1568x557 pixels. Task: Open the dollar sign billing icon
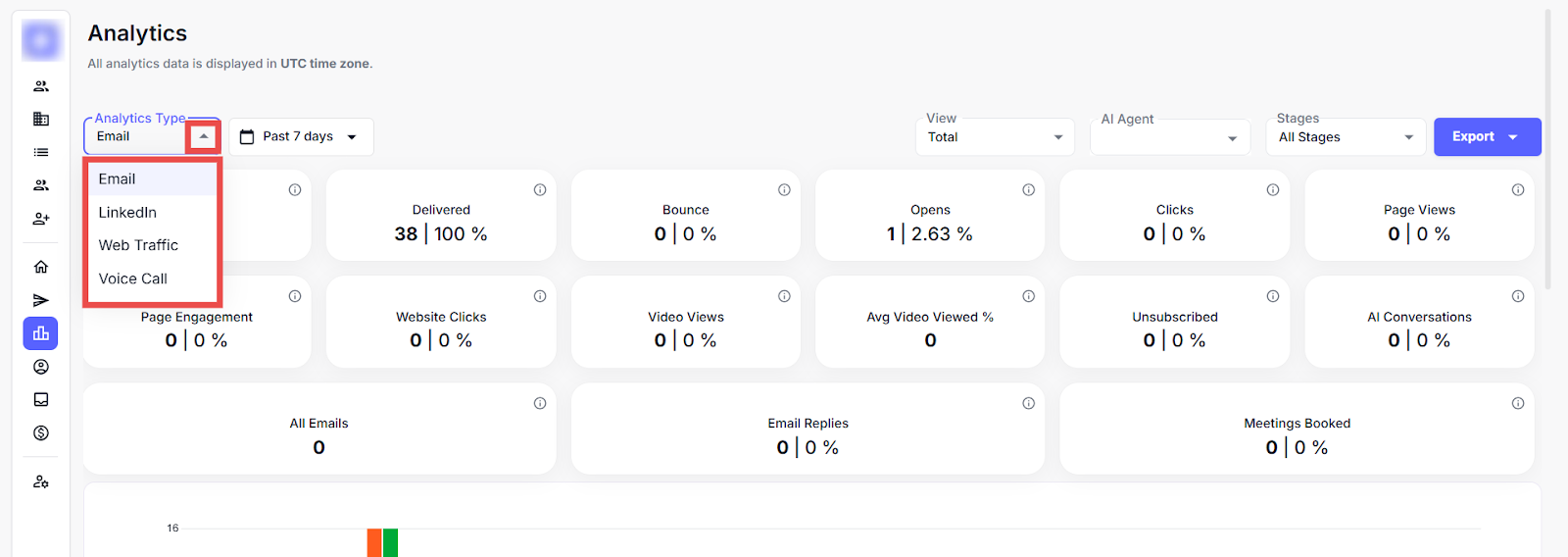[41, 433]
